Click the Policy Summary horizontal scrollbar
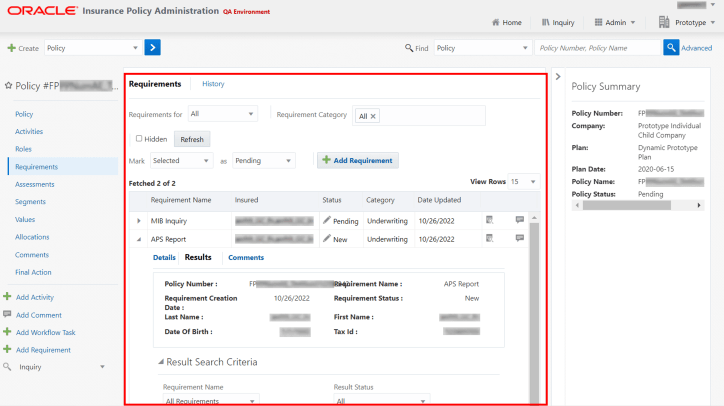This screenshot has width=724, height=406. (x=627, y=205)
